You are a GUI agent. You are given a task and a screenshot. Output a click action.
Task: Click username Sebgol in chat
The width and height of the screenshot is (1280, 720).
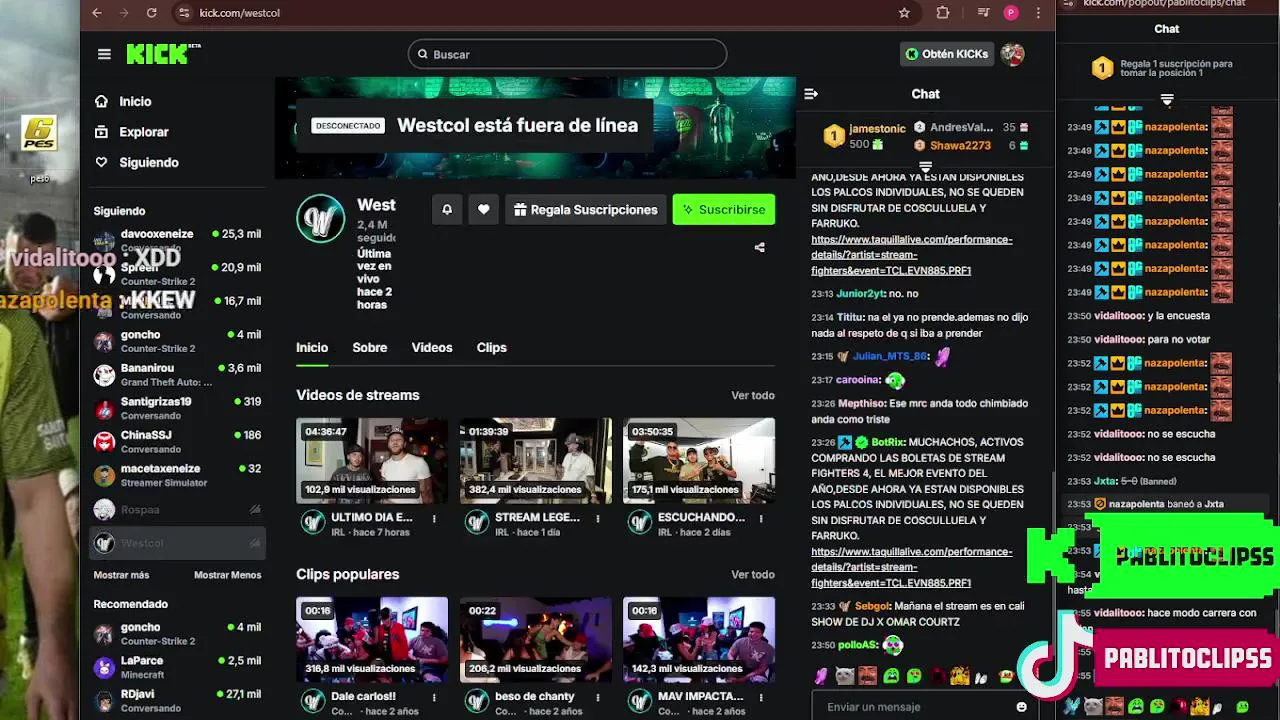click(871, 606)
